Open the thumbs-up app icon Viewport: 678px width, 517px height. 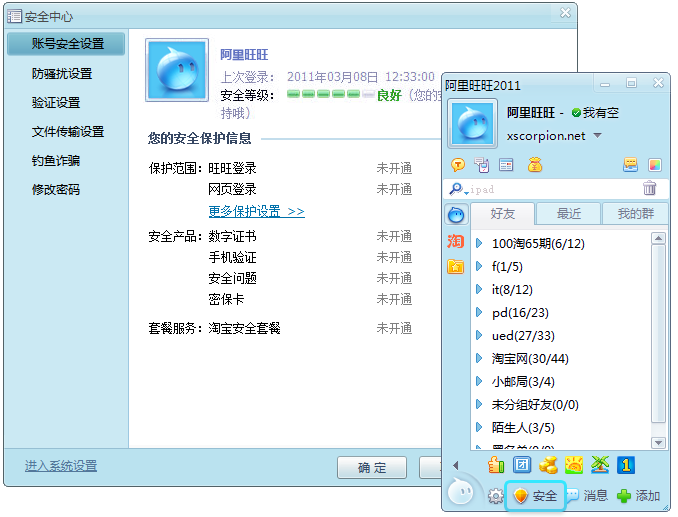pos(496,465)
